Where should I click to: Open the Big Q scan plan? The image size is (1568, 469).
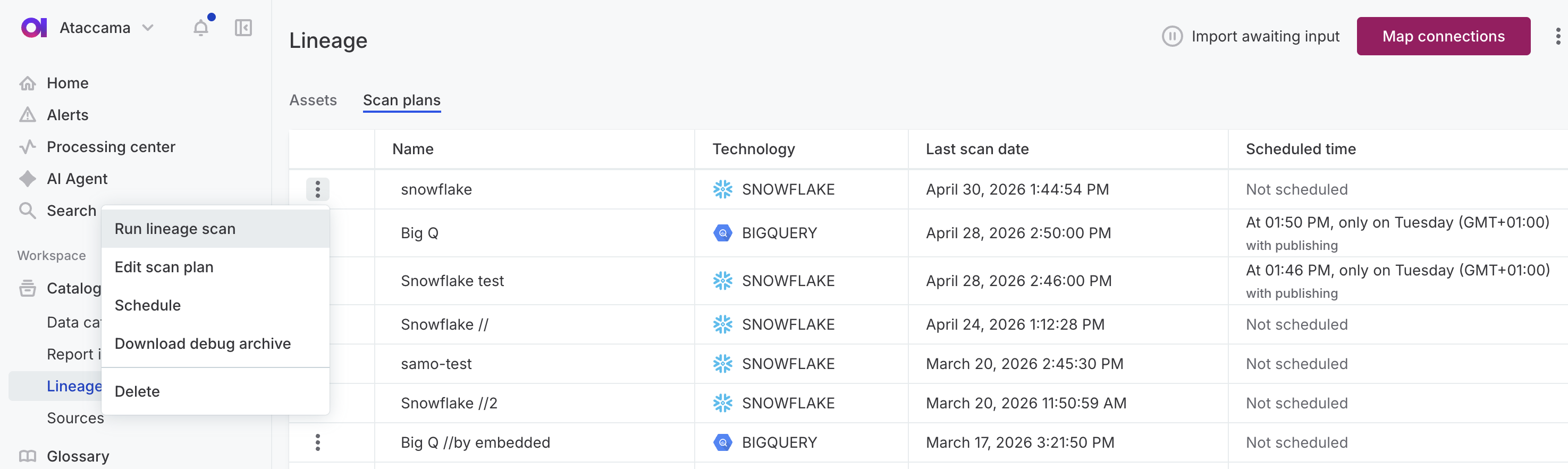419,233
